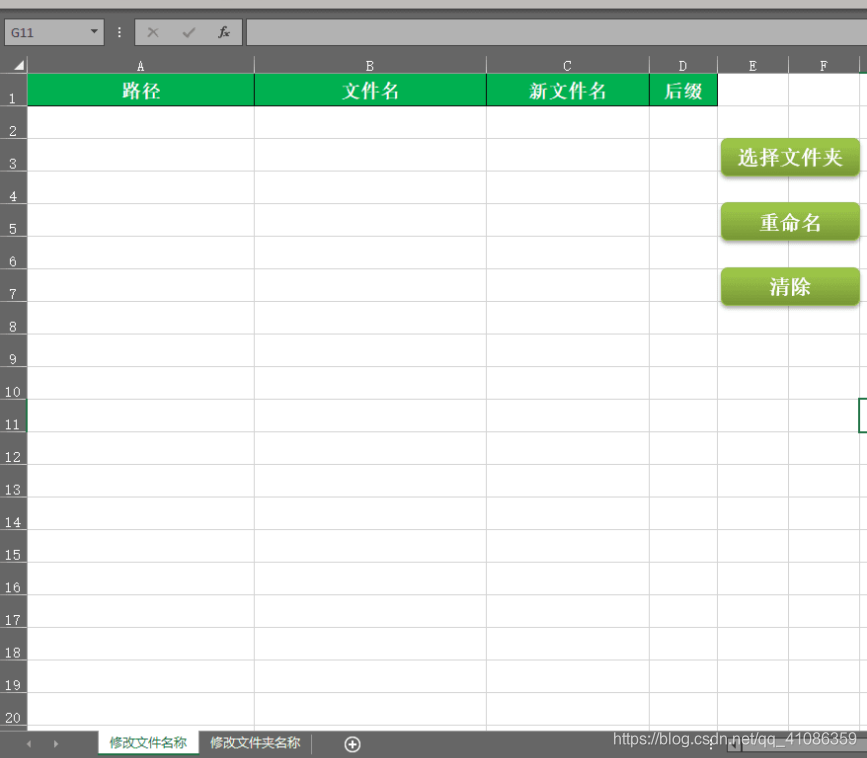Screen dimensions: 867x758
Task: Select row 5 by its row header
Action: pos(13,229)
